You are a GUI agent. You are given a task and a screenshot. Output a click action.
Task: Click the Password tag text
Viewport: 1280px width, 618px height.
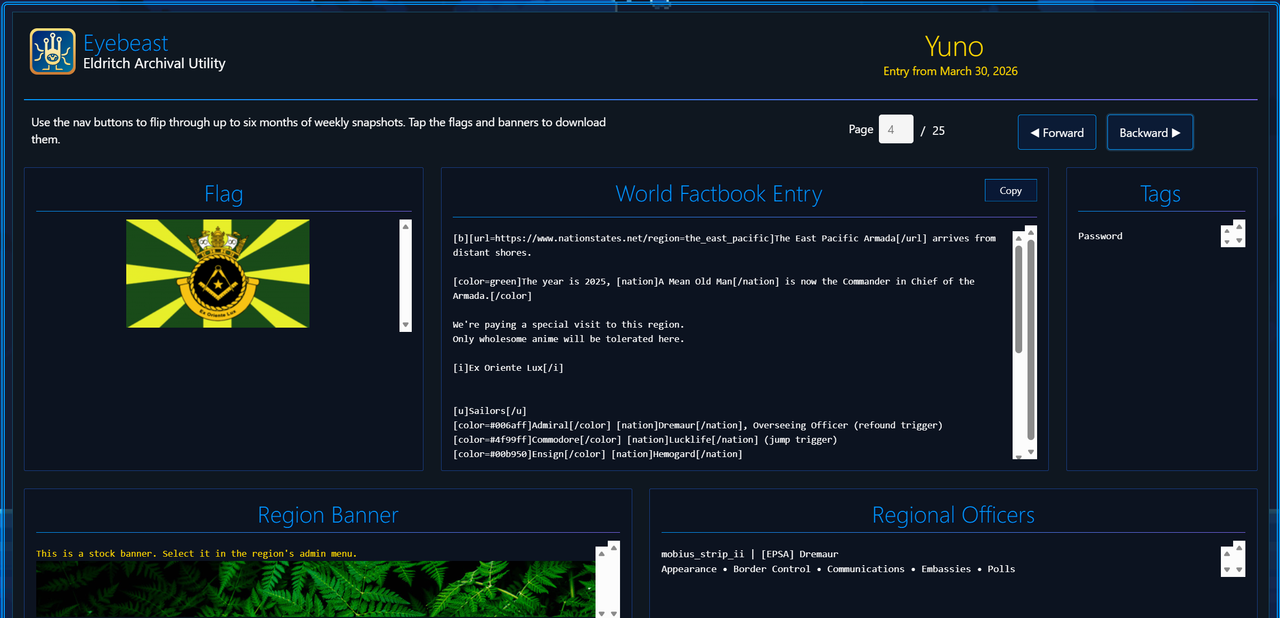1100,236
